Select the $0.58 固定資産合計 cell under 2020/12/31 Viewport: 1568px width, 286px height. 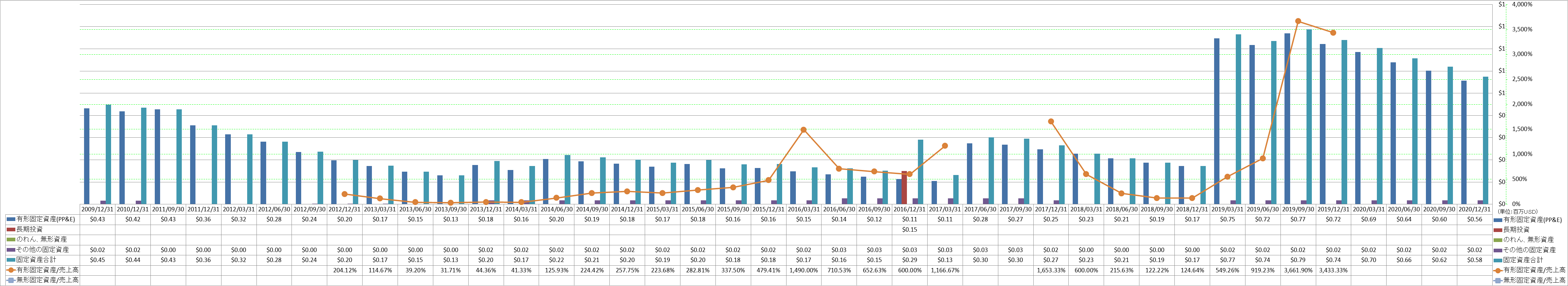[1474, 260]
